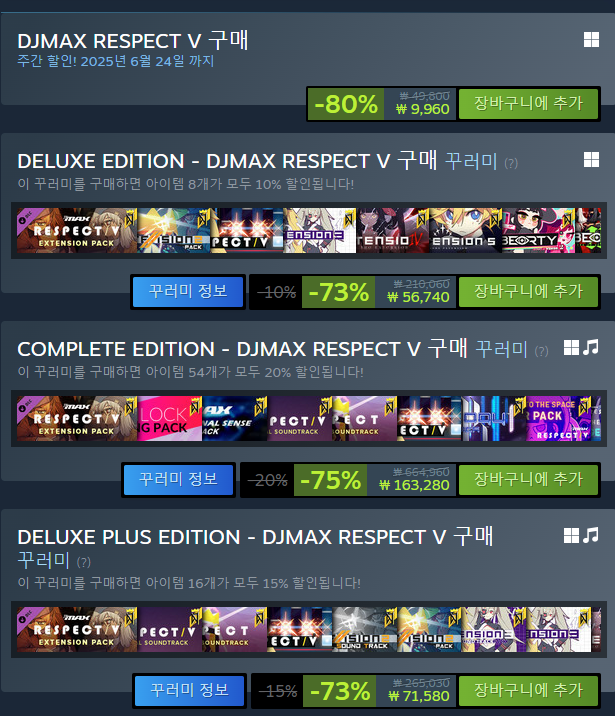This screenshot has width=615, height=716.
Task: Open 꾸러미 정보 for Deluxe Edition
Action: point(188,292)
